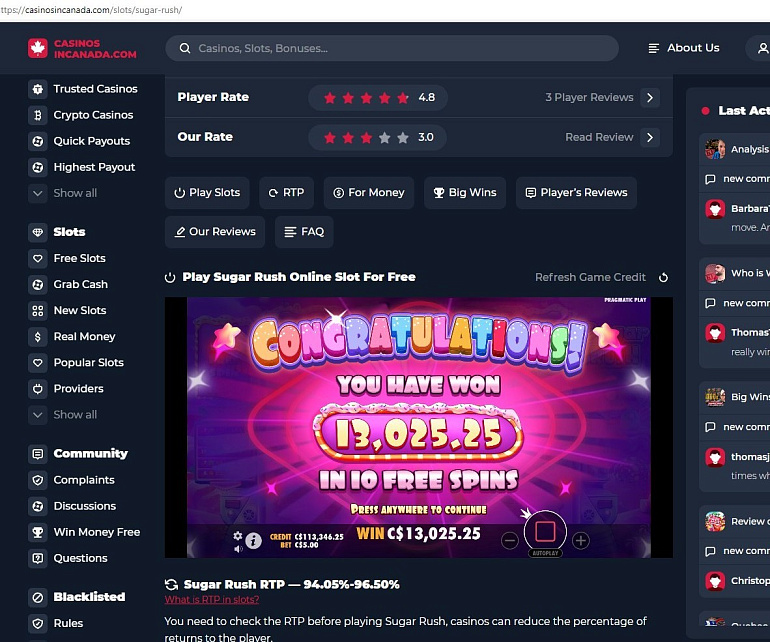Click the FAQ button

point(304,232)
